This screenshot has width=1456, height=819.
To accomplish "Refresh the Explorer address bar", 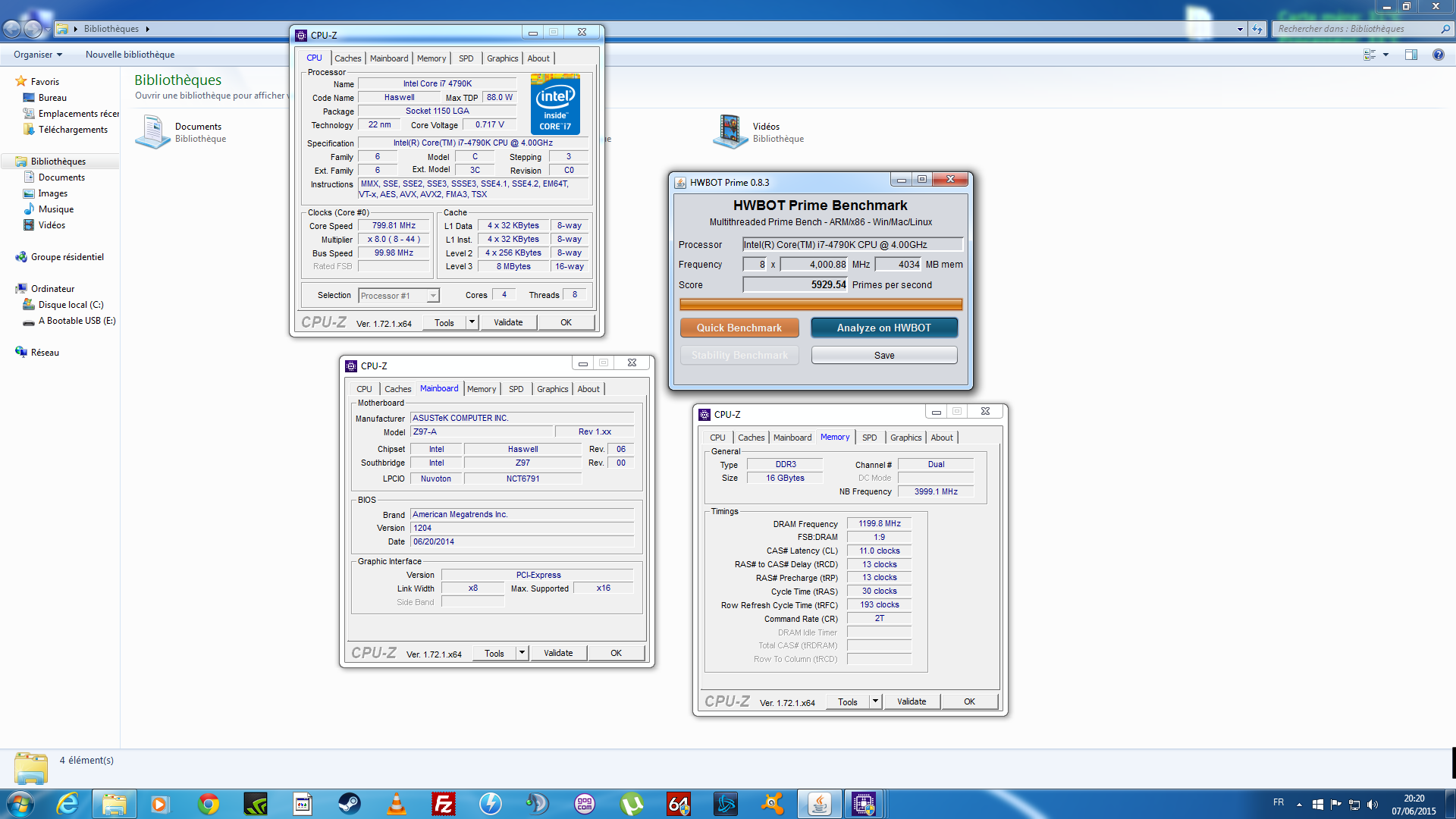I will click(1257, 29).
